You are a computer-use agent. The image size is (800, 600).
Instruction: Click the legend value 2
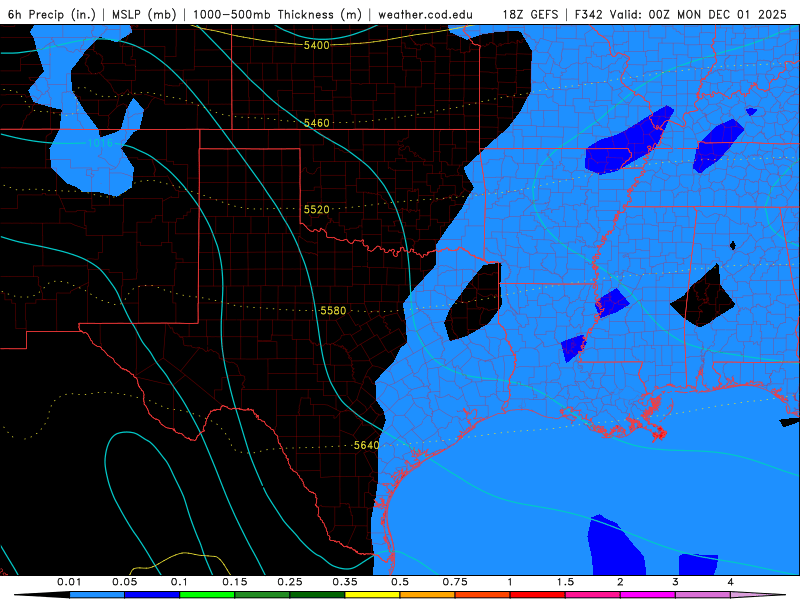pyautogui.click(x=620, y=582)
